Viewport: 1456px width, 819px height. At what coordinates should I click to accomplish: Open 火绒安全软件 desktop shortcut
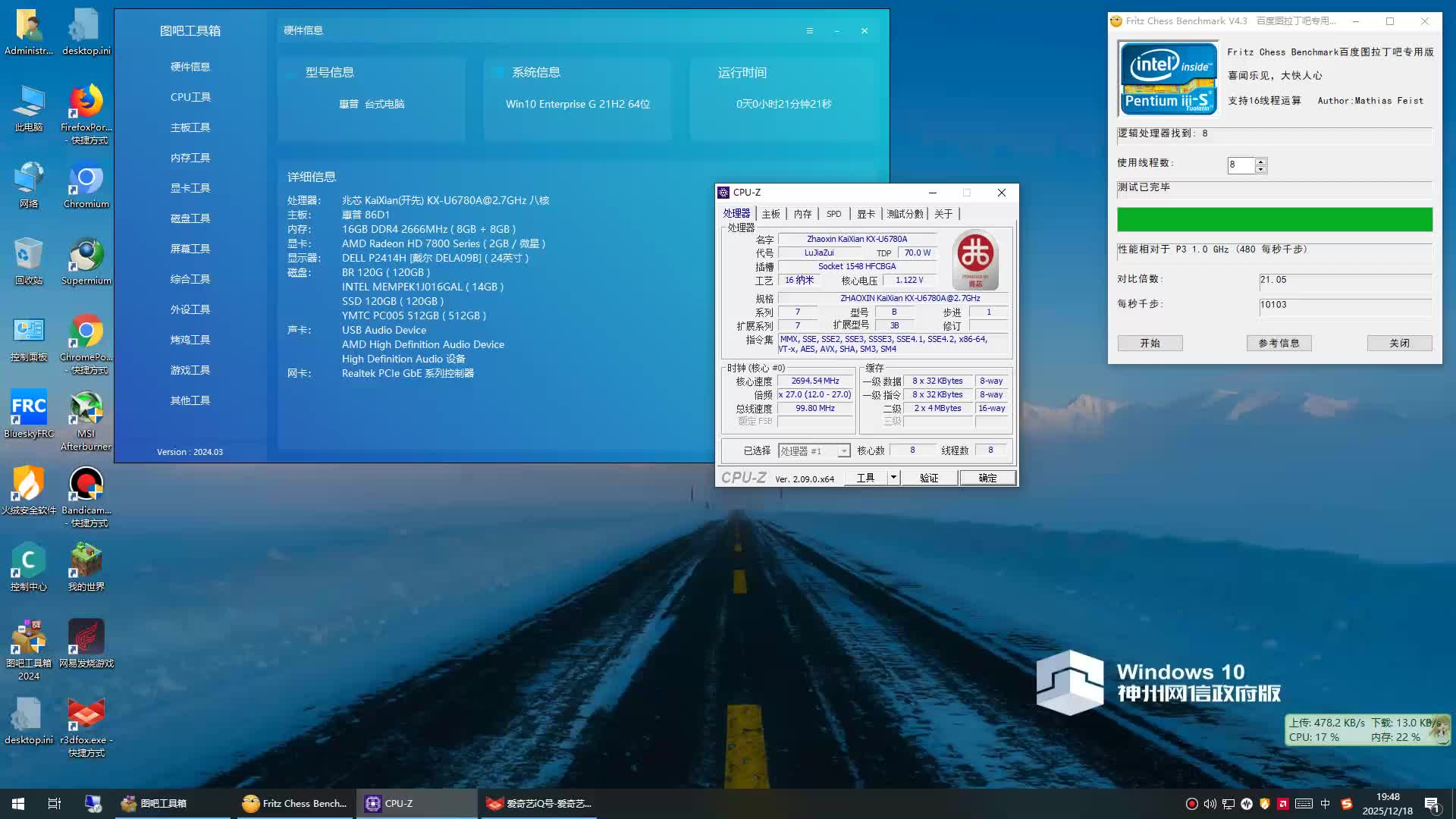click(29, 491)
